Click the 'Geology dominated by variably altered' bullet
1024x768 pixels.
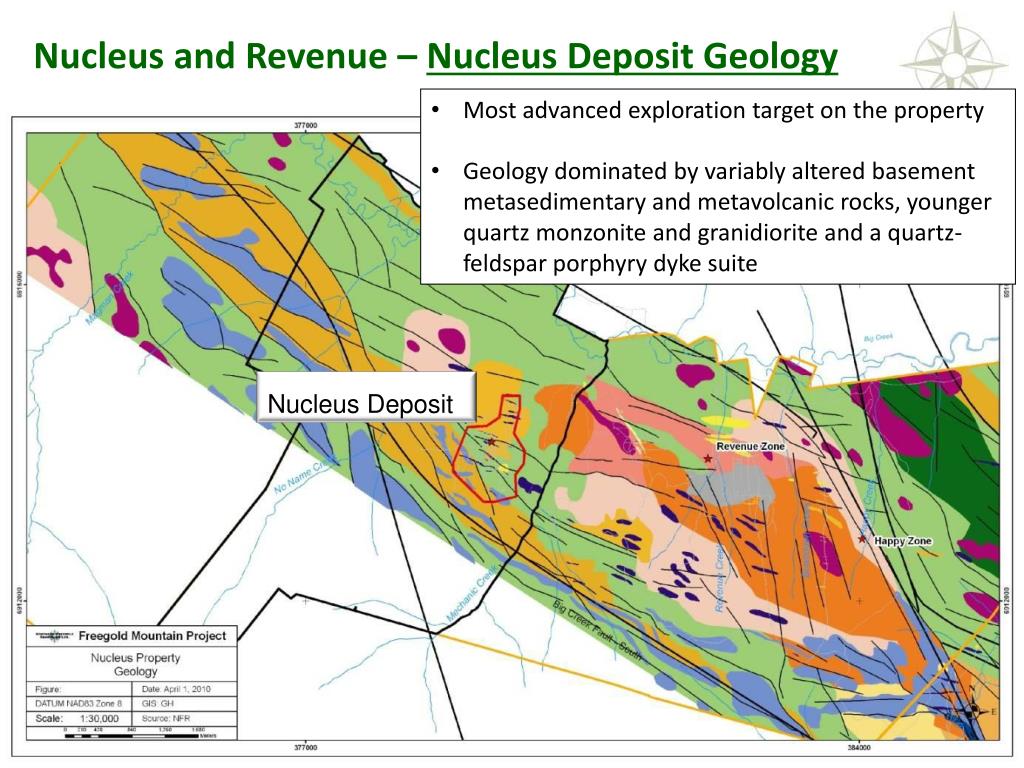pos(718,171)
